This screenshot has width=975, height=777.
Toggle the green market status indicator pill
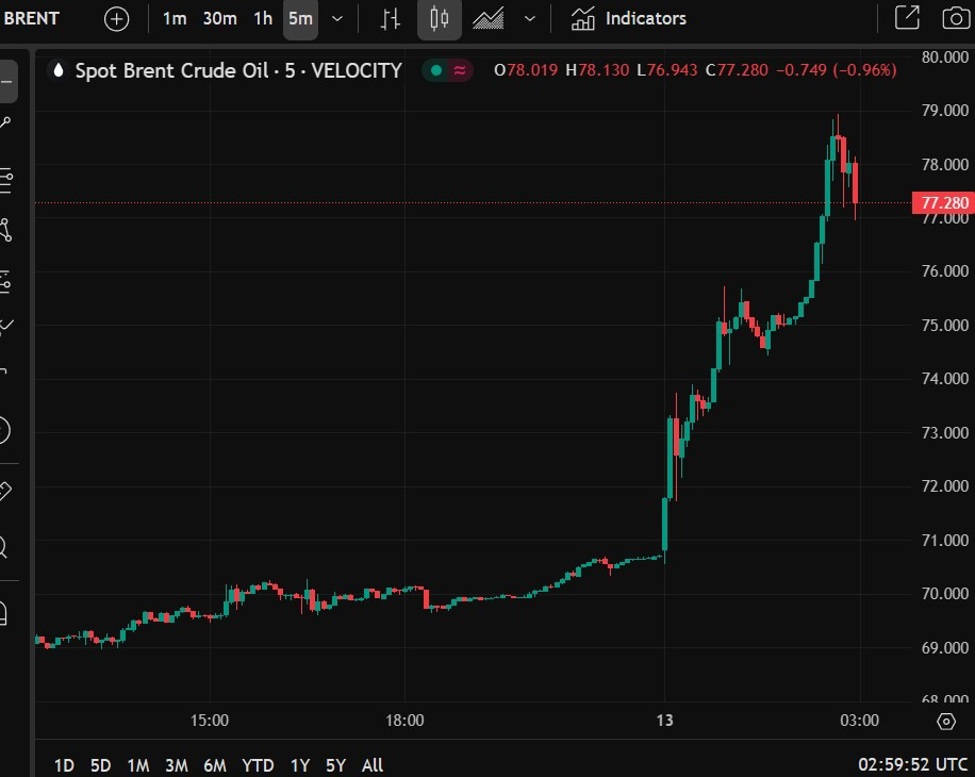[x=447, y=70]
